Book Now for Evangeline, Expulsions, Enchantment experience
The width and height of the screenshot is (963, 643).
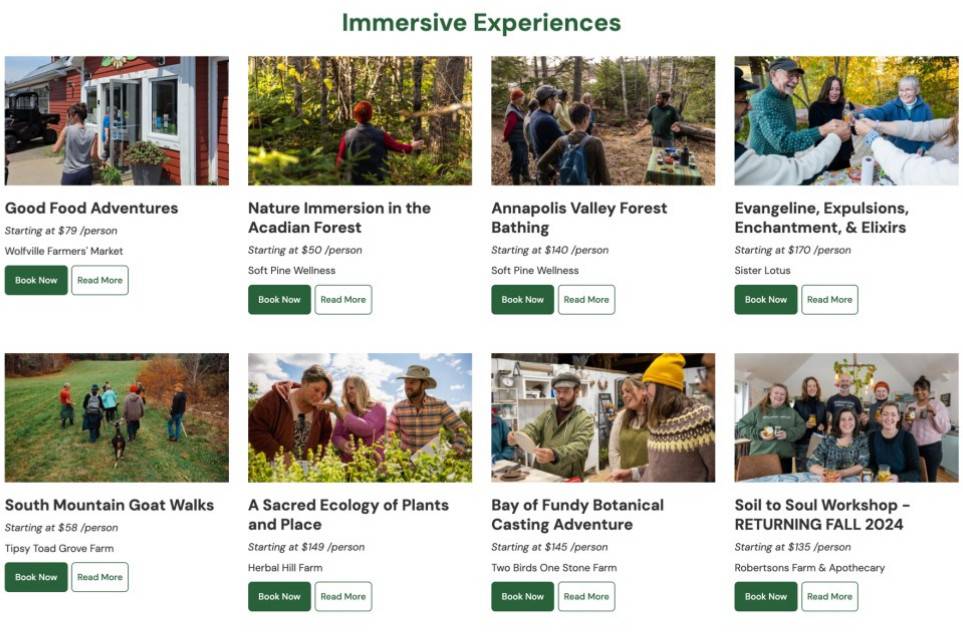766,299
